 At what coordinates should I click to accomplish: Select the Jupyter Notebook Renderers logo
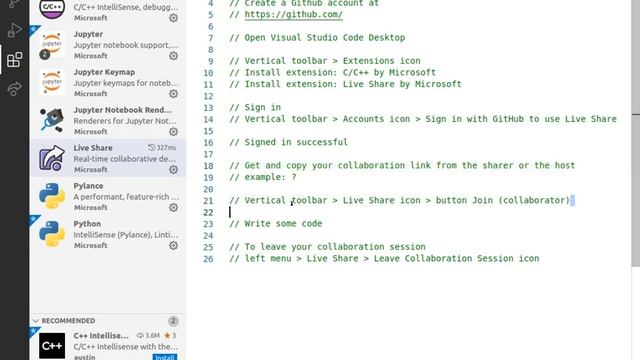click(52, 120)
